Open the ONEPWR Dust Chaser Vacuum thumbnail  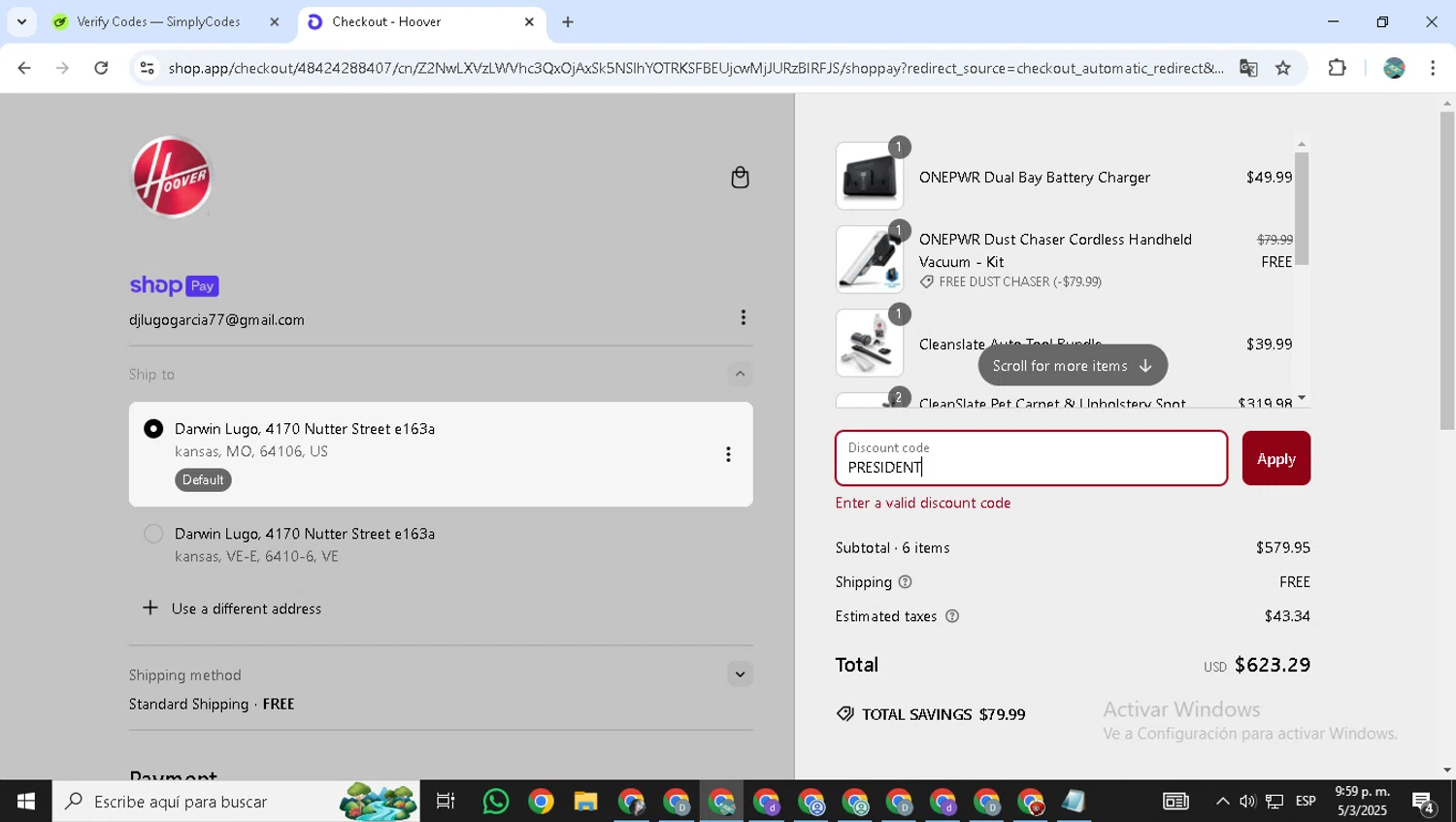[869, 259]
